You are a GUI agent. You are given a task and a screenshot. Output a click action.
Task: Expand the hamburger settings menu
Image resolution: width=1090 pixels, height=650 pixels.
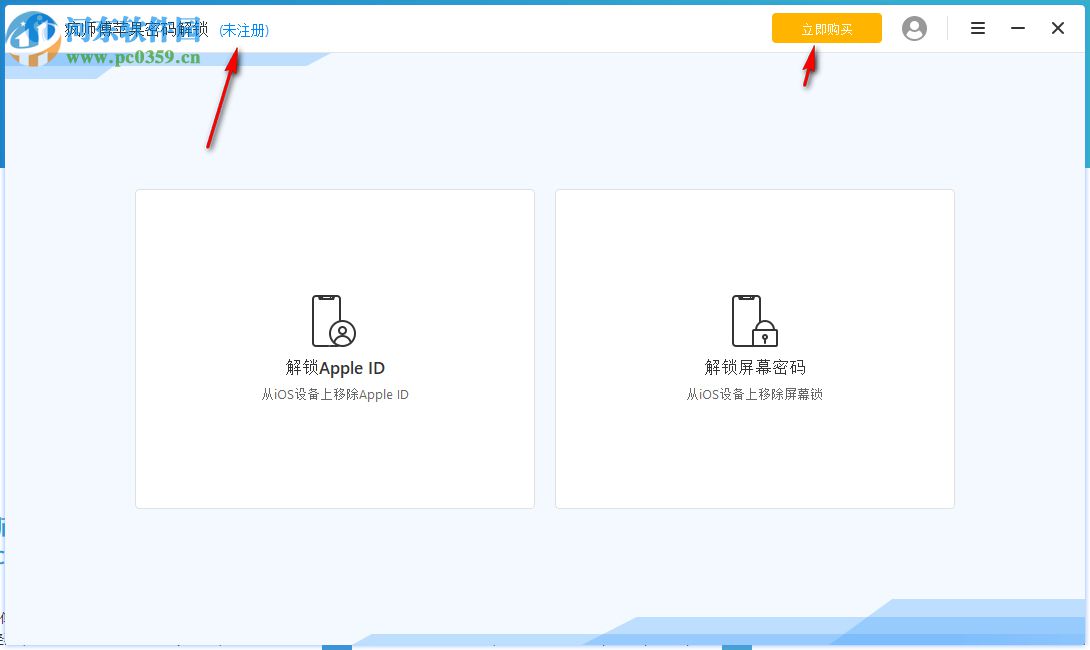(x=977, y=28)
